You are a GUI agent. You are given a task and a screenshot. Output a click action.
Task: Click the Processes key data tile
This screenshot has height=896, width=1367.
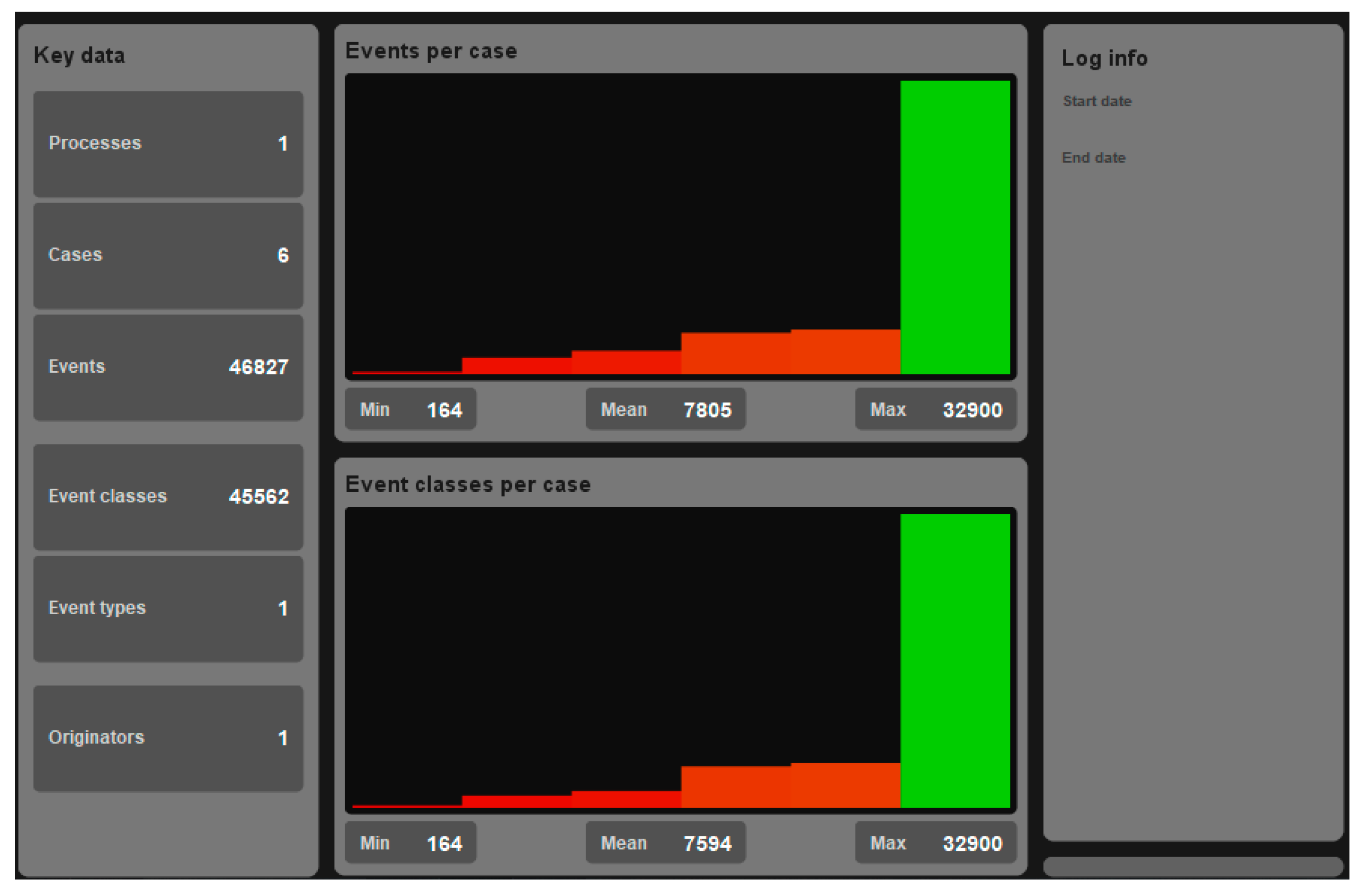[167, 144]
